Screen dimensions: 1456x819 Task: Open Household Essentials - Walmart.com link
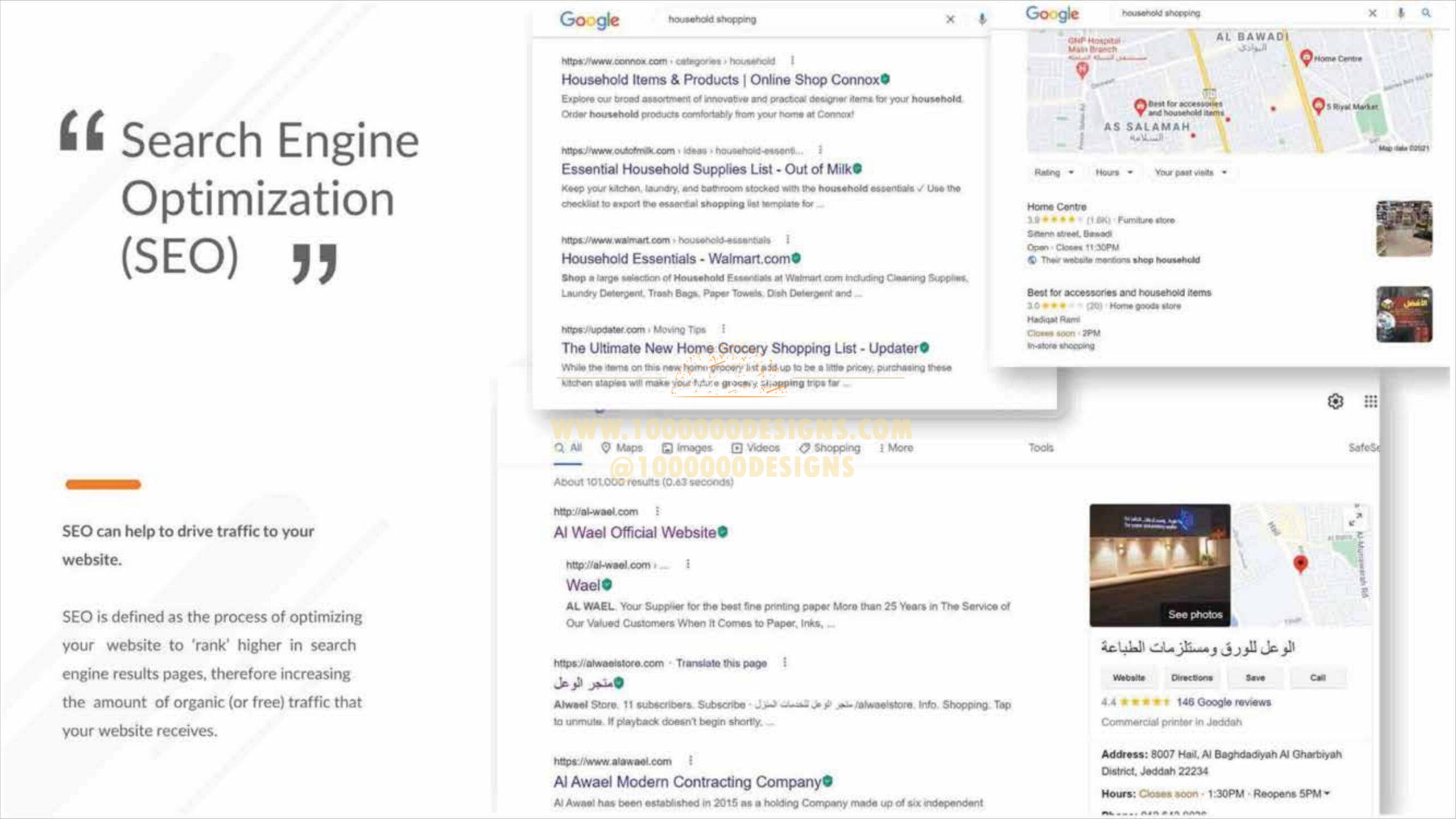pos(676,259)
